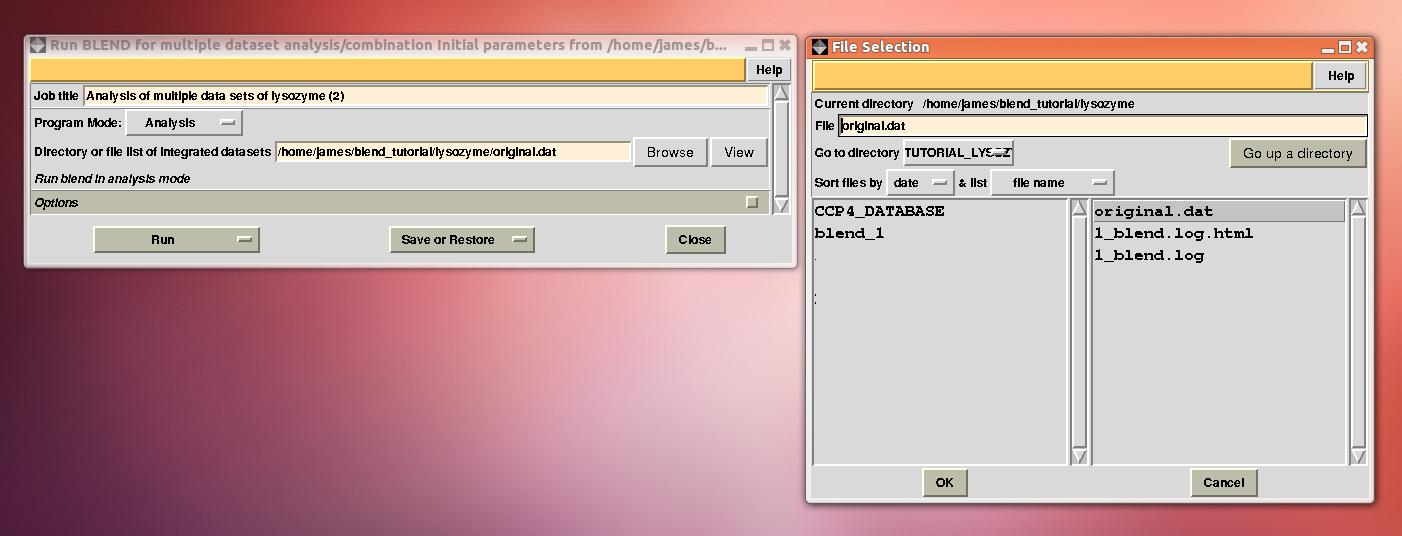Minimize the Run BLEND window

point(751,46)
